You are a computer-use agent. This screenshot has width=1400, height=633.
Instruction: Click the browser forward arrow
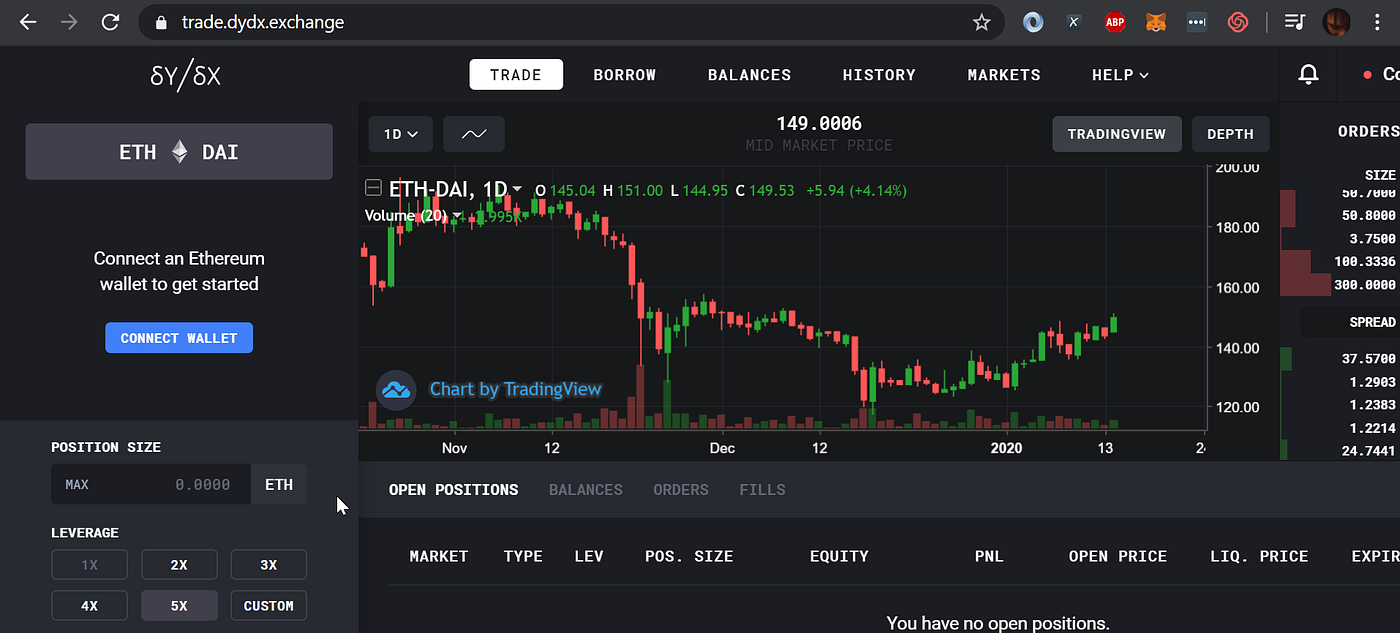[69, 22]
